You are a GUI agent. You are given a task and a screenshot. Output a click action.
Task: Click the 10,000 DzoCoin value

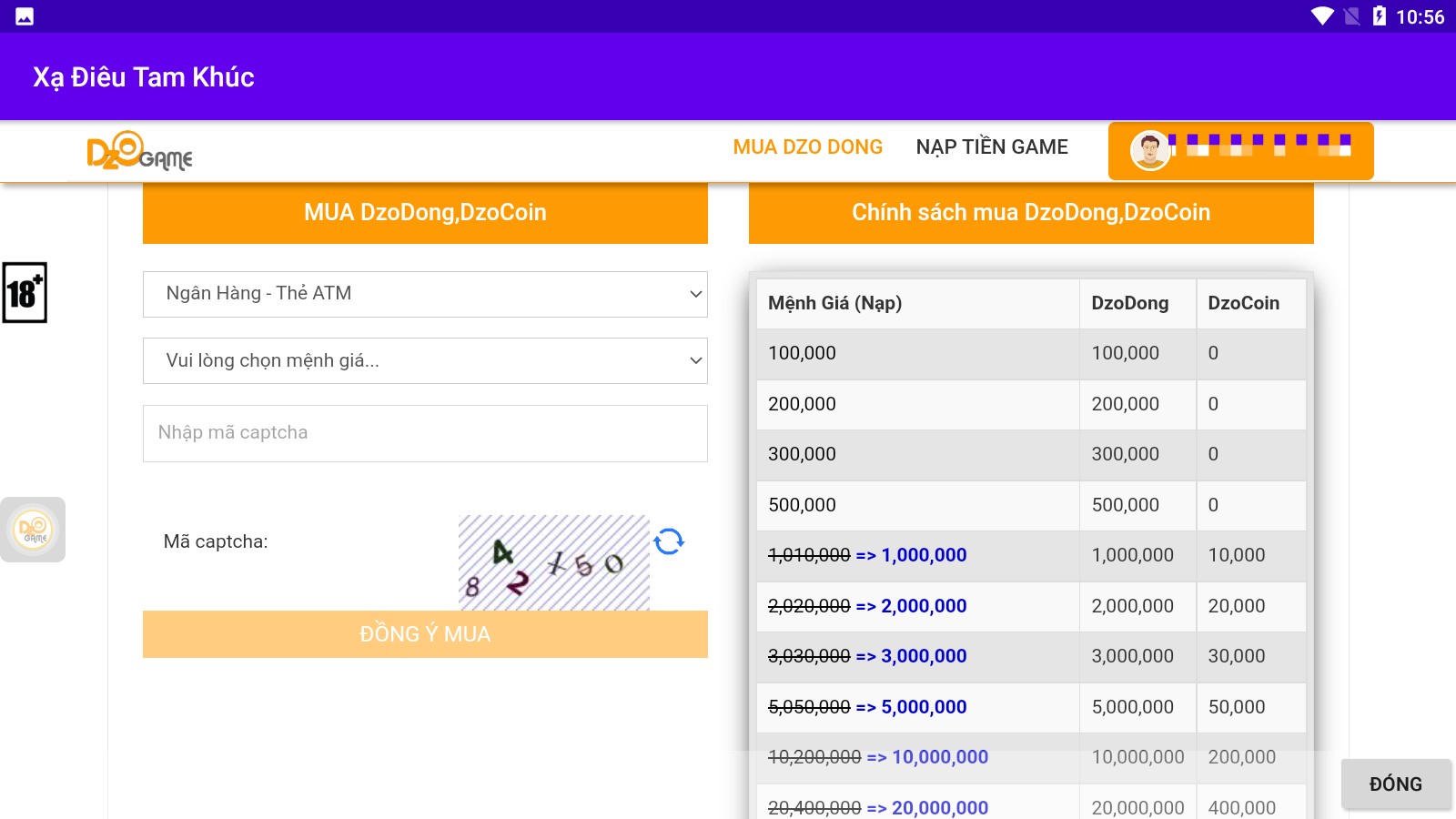click(x=1236, y=555)
